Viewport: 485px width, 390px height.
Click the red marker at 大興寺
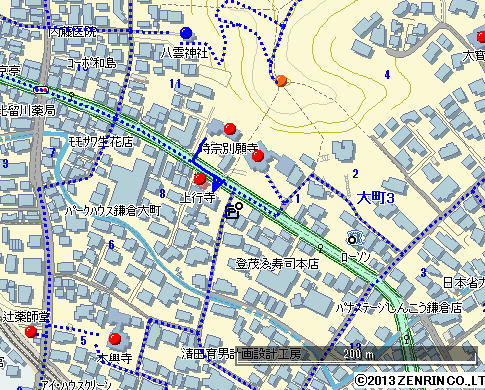tap(115, 339)
